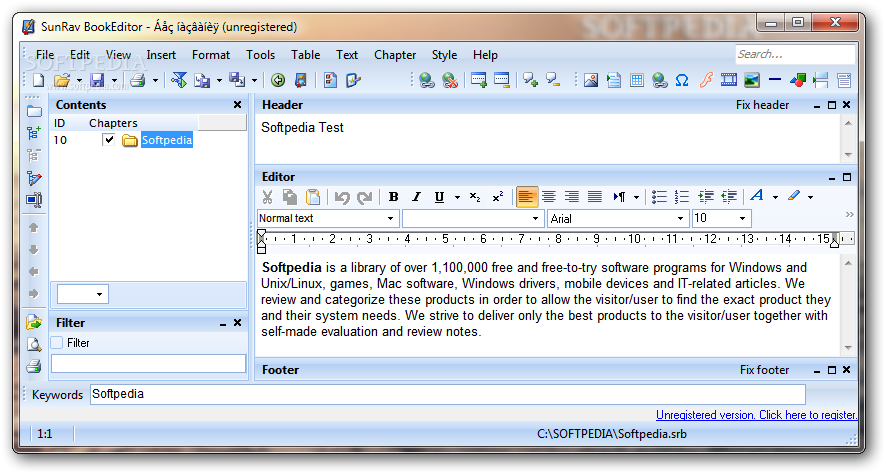The image size is (886, 474).
Task: Create a new document with the toolbar icon
Action: [x=38, y=81]
